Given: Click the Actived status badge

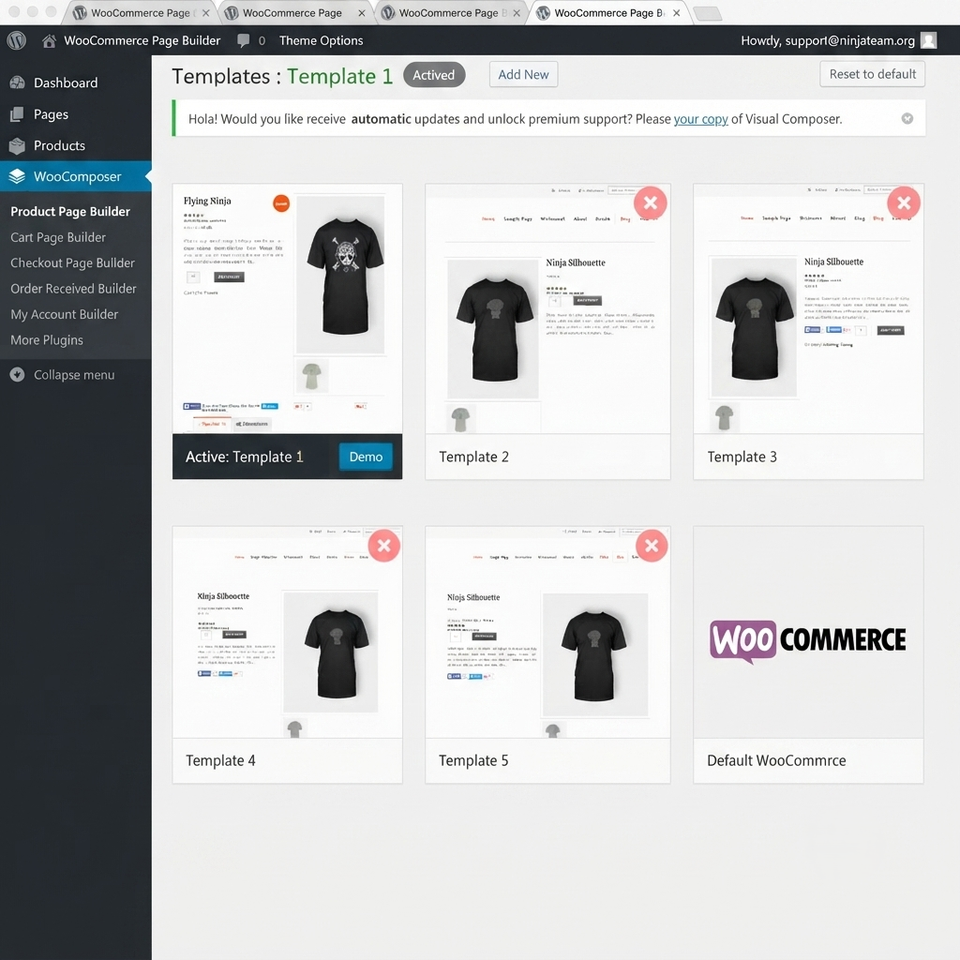Looking at the screenshot, I should pyautogui.click(x=434, y=75).
